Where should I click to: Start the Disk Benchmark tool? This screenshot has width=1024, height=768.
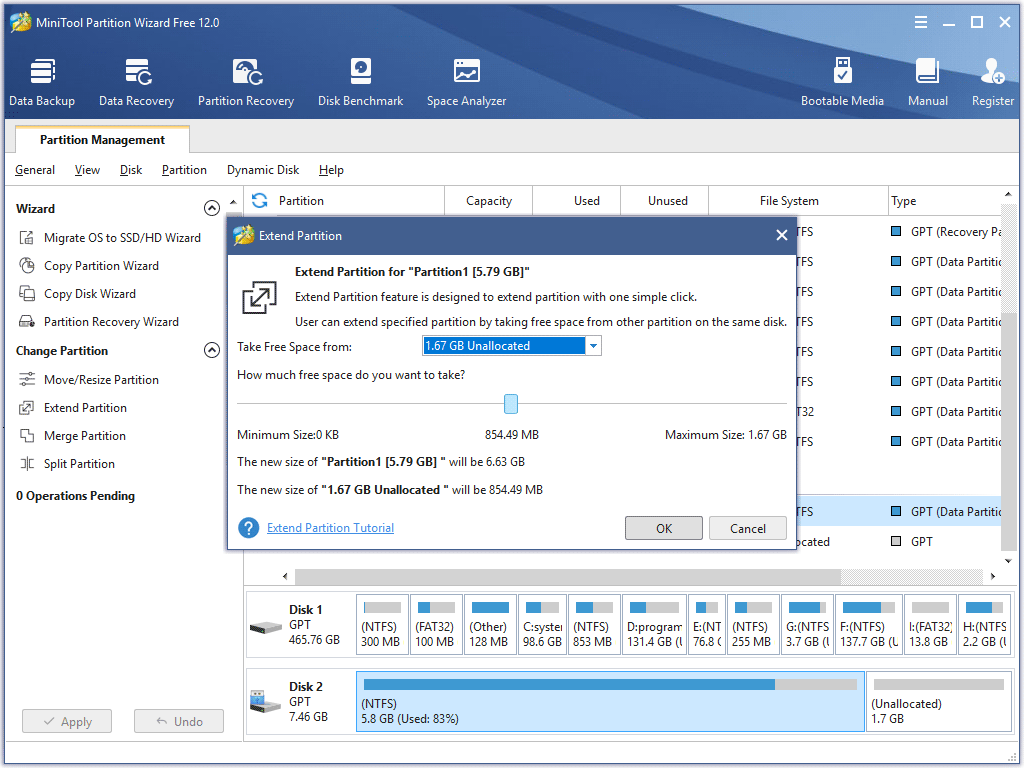(x=360, y=82)
